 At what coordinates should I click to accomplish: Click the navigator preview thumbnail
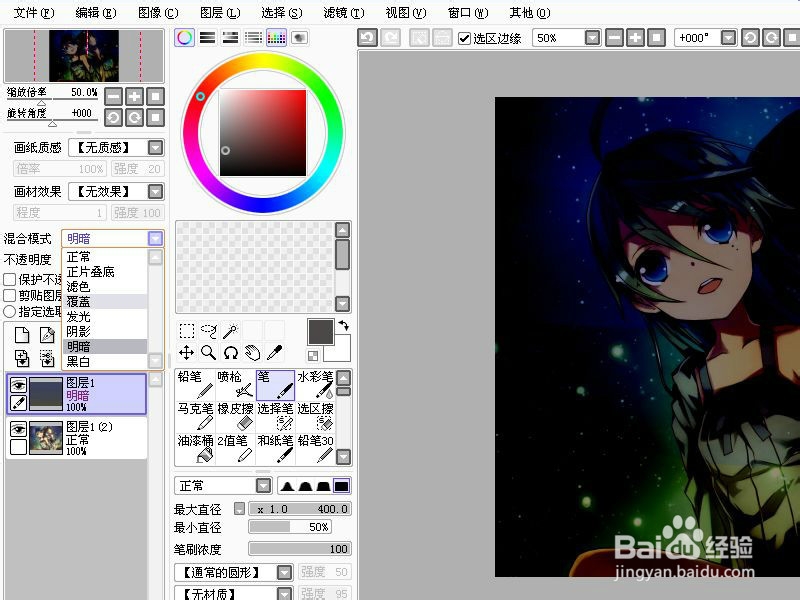[x=84, y=55]
